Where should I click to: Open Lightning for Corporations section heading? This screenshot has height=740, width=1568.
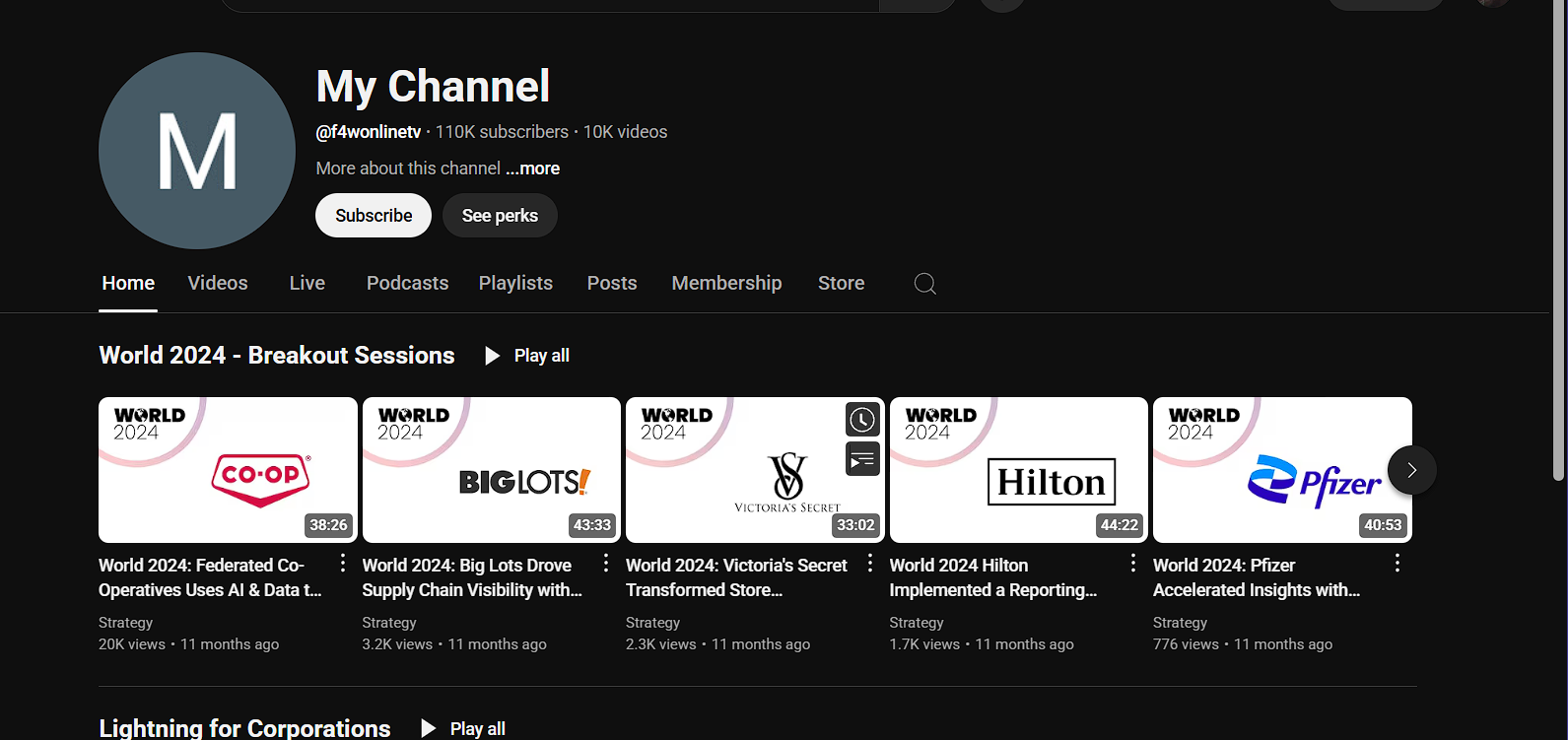(244, 728)
